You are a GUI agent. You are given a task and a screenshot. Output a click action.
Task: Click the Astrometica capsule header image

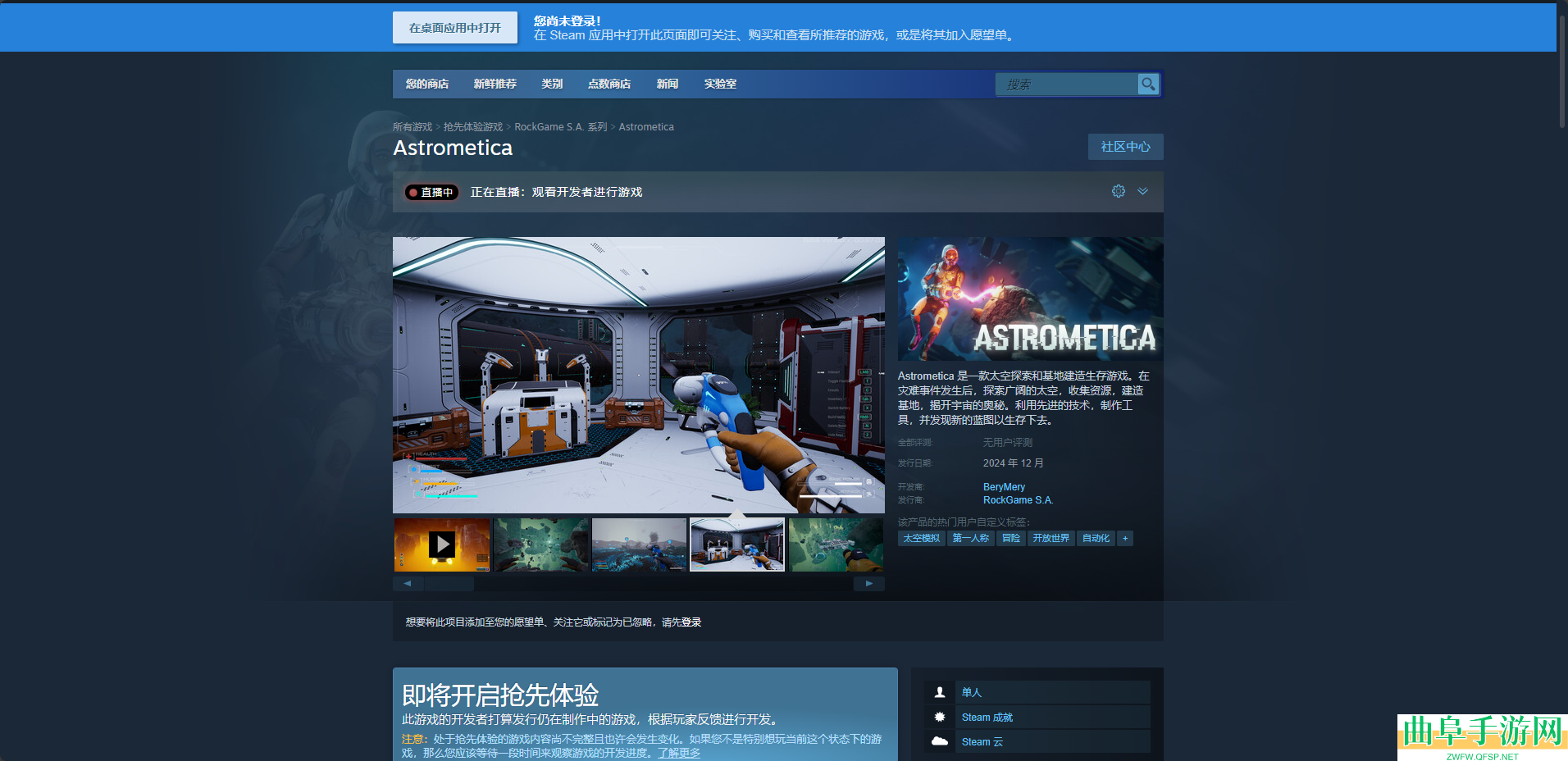pyautogui.click(x=1030, y=298)
